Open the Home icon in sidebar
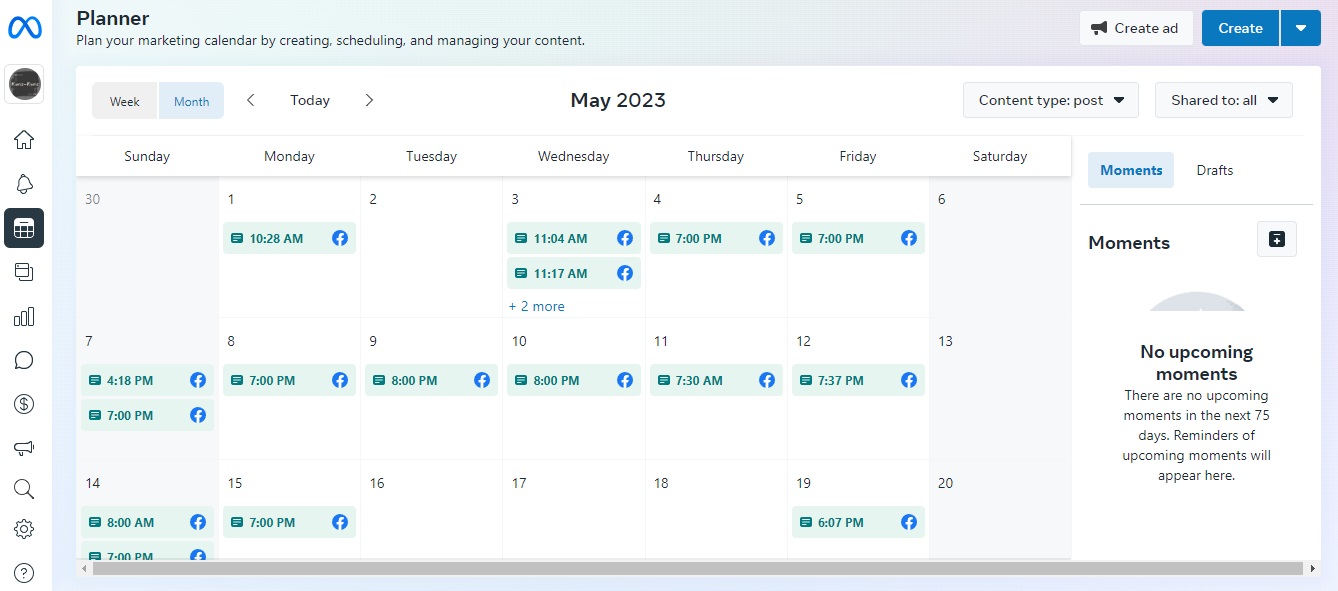 24,140
